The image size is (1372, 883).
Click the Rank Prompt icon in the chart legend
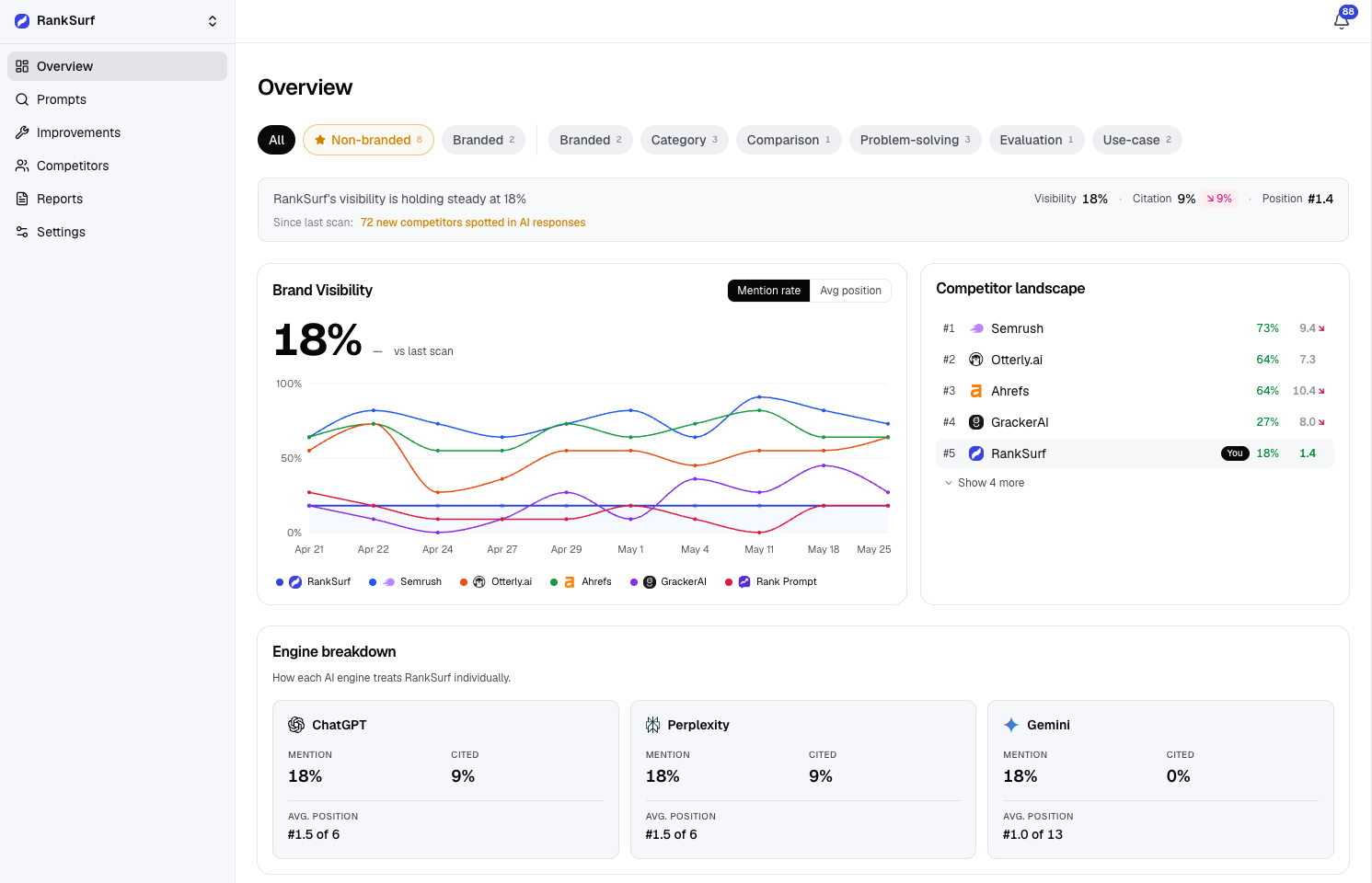point(744,582)
